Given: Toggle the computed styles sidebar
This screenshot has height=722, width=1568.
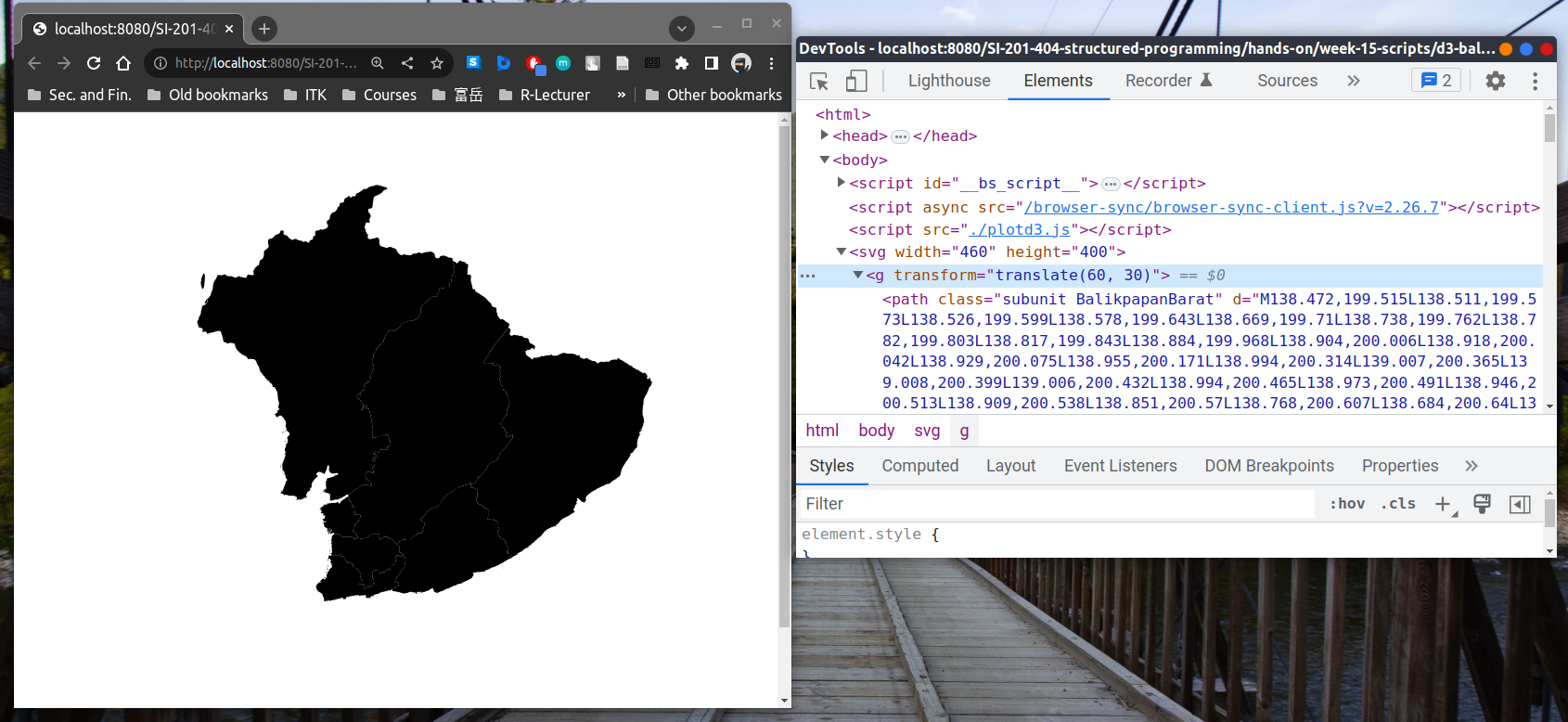Looking at the screenshot, I should tap(1520, 504).
